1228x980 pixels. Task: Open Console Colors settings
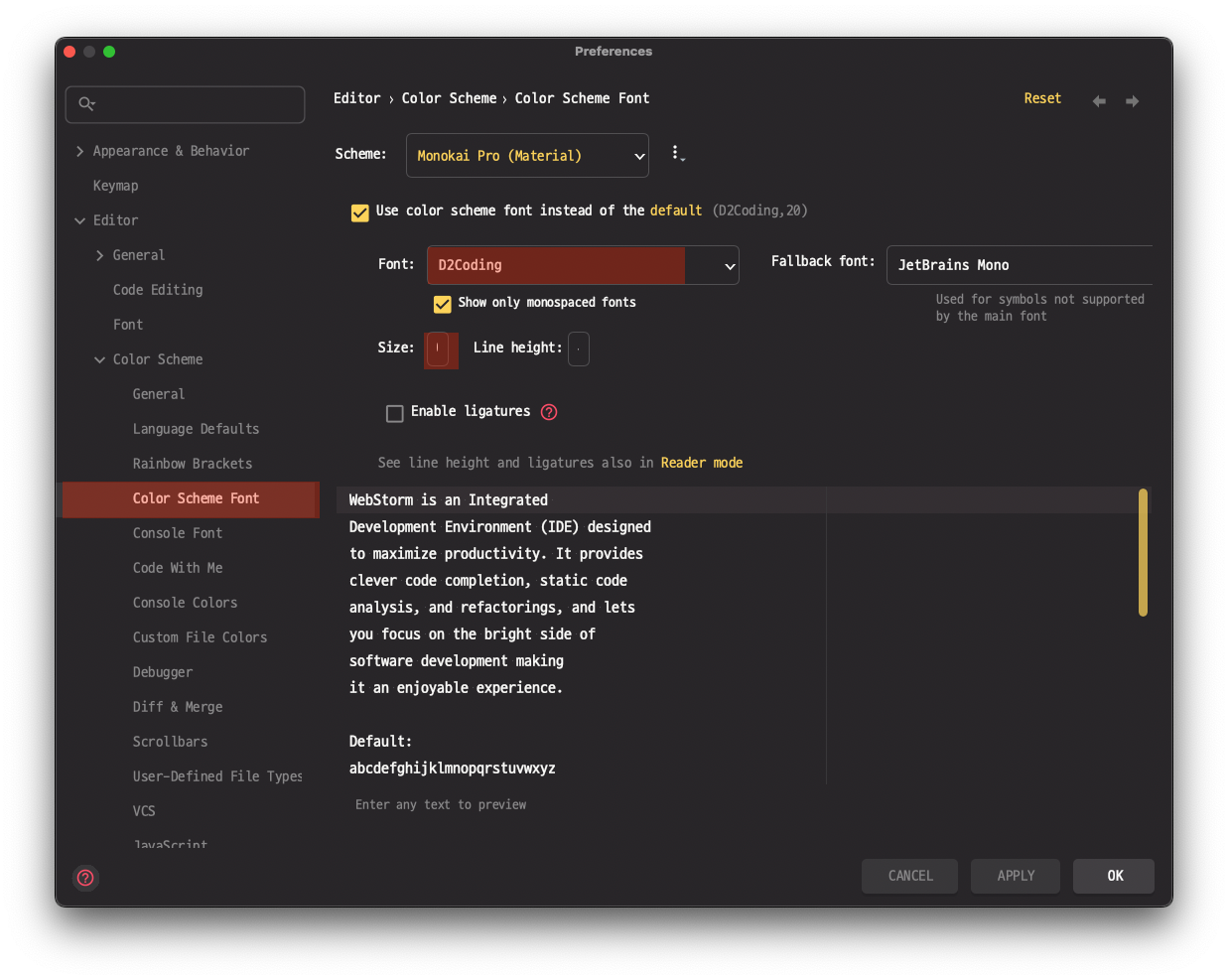tap(185, 603)
